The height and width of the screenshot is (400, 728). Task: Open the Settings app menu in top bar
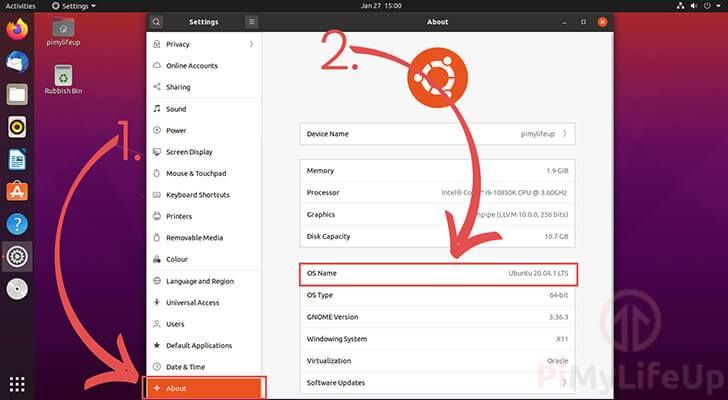click(74, 6)
